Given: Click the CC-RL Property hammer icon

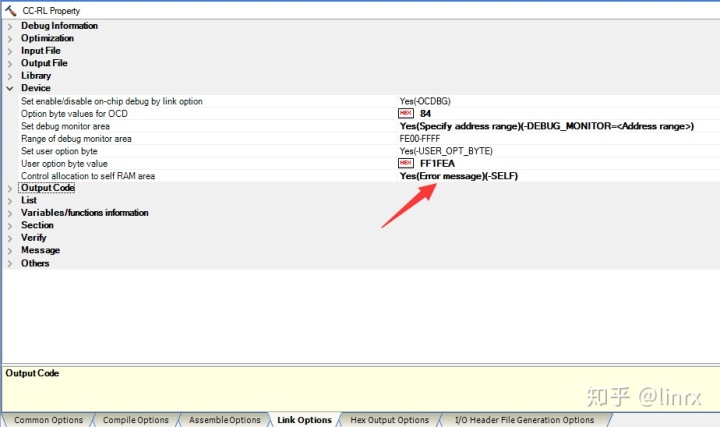Looking at the screenshot, I should (x=11, y=10).
